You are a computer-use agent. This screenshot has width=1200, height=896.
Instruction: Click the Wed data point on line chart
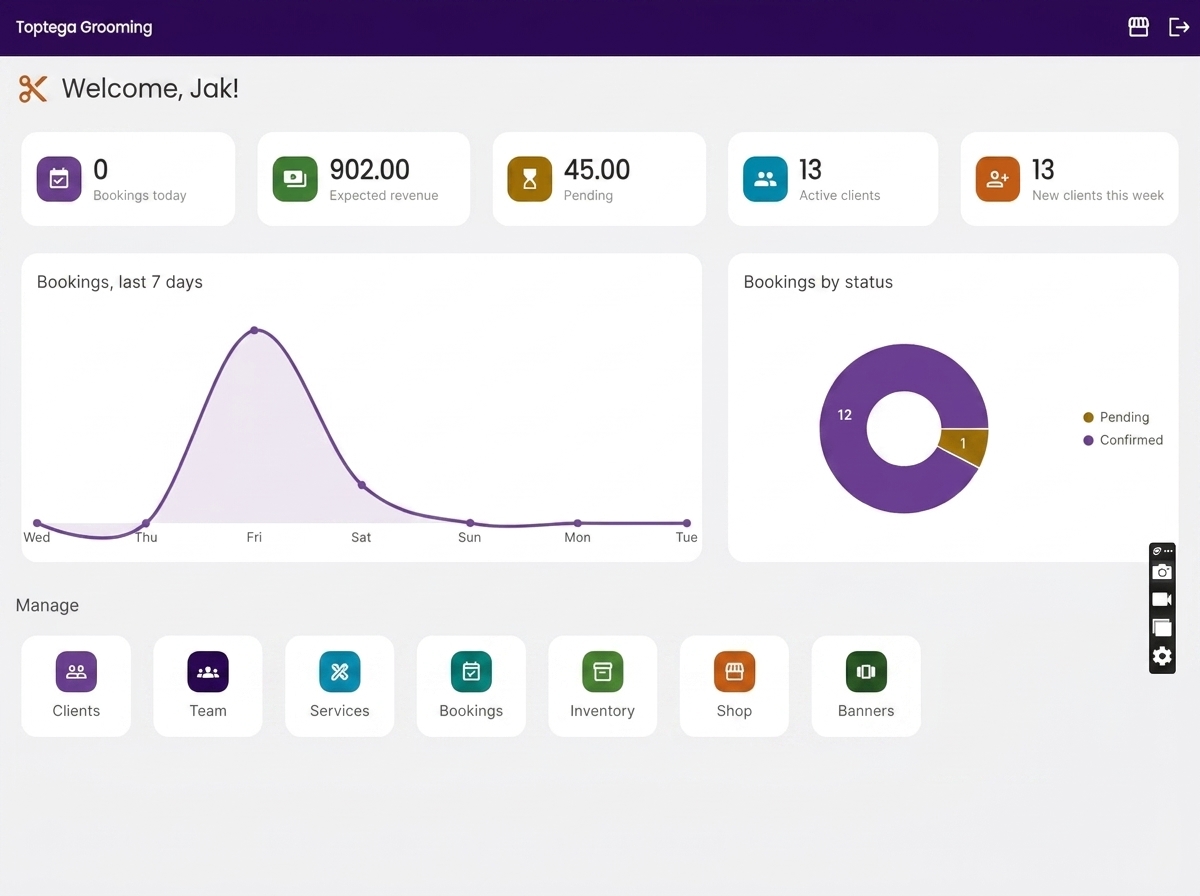(37, 523)
